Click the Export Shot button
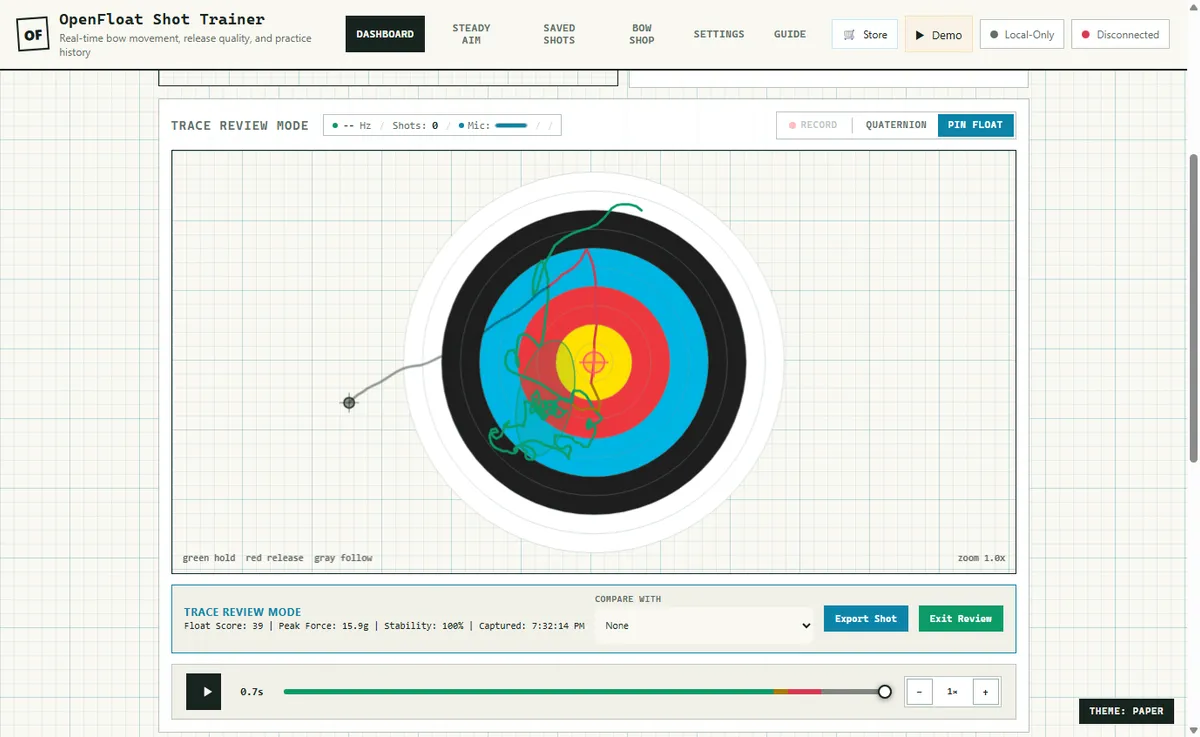The width and height of the screenshot is (1200, 737). coord(866,618)
